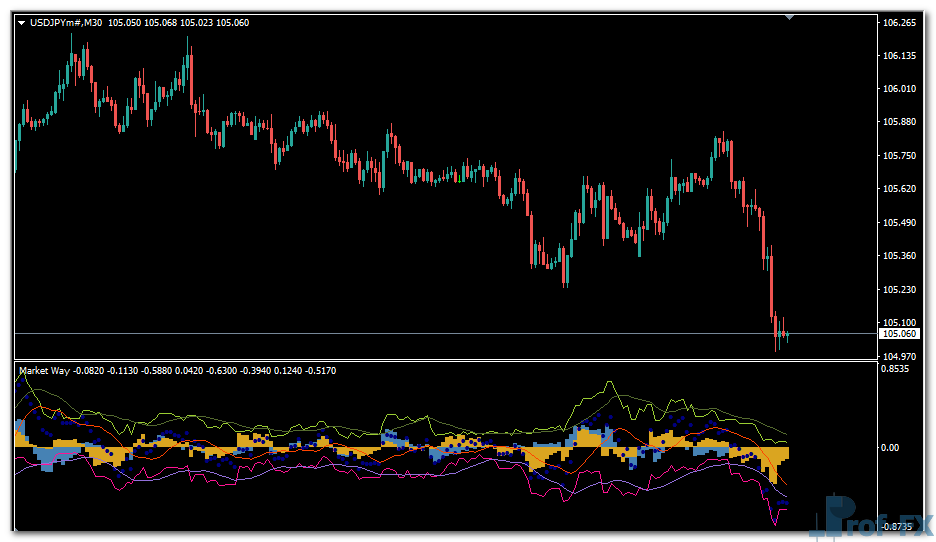
Task: Click the last candle at the chart's right edge
Action: click(787, 335)
